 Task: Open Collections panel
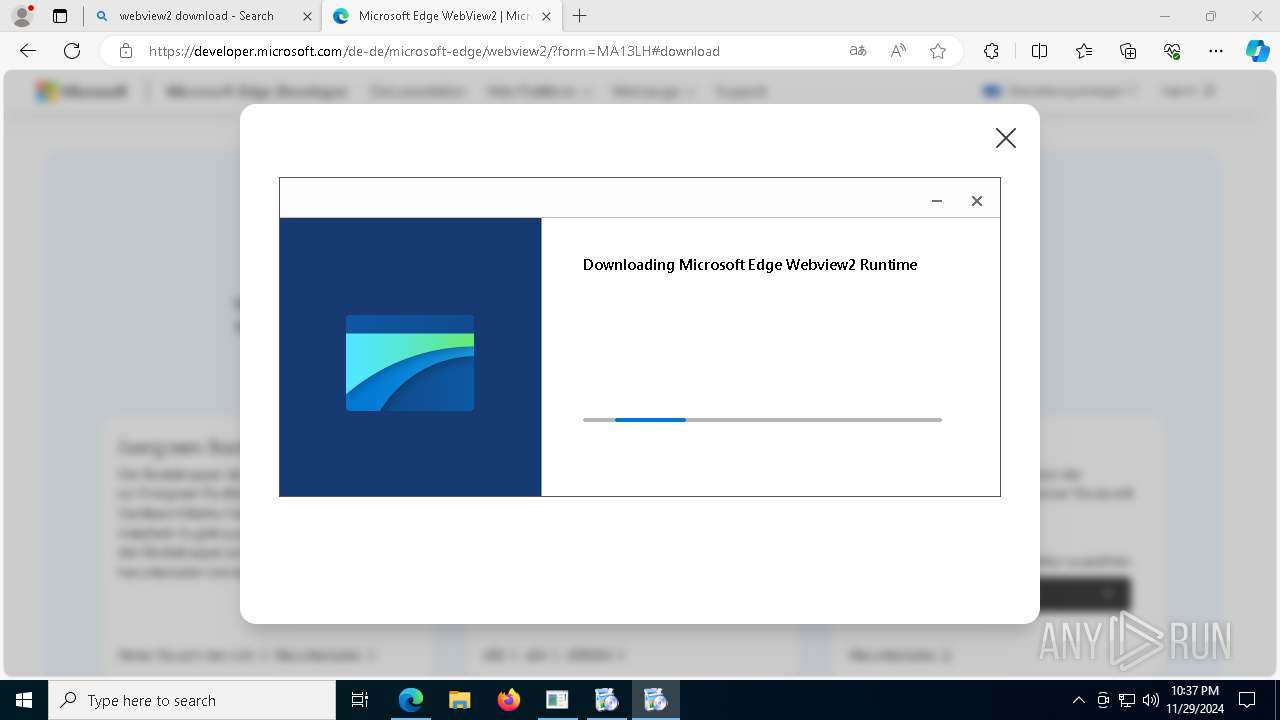click(1128, 51)
